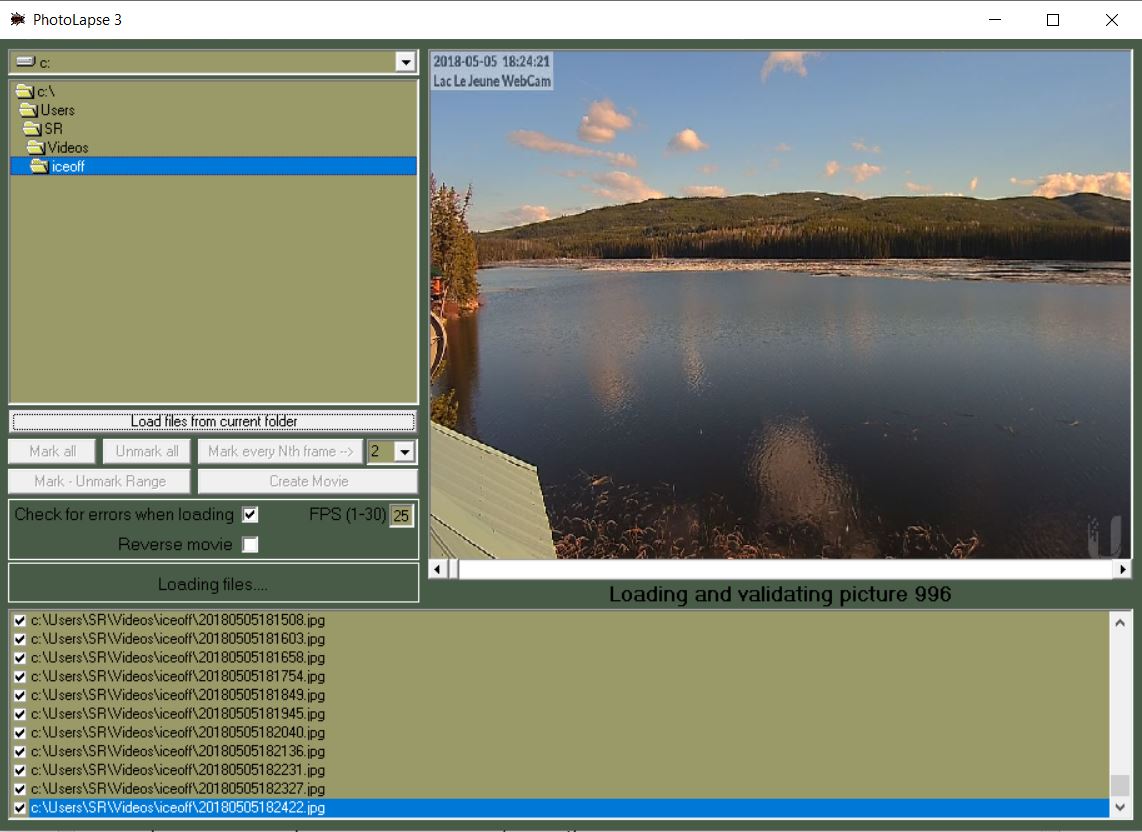Disable Check for errors when loading
Screen dimensions: 1142x832
click(251, 514)
